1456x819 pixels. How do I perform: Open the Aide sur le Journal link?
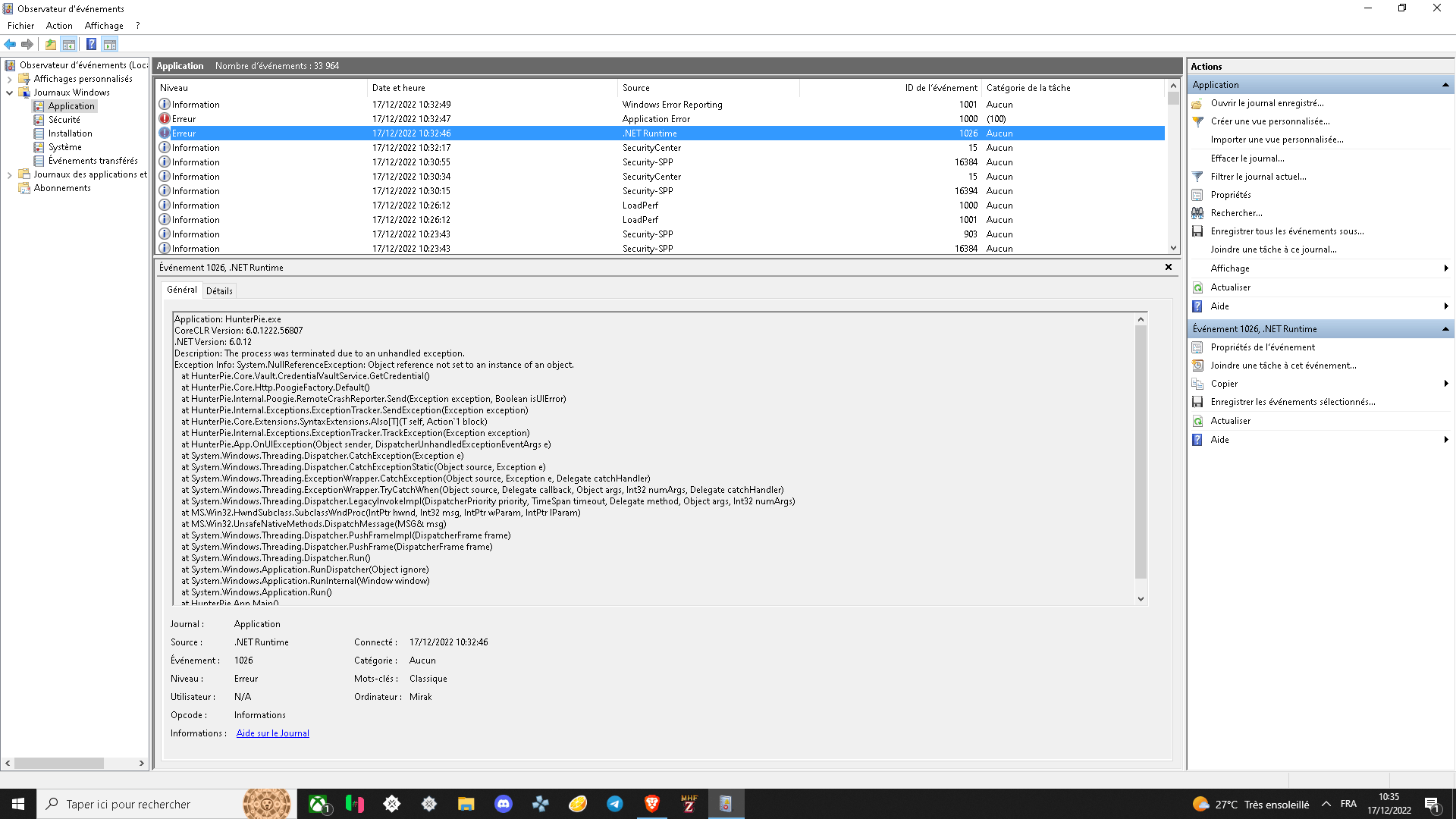[x=272, y=733]
